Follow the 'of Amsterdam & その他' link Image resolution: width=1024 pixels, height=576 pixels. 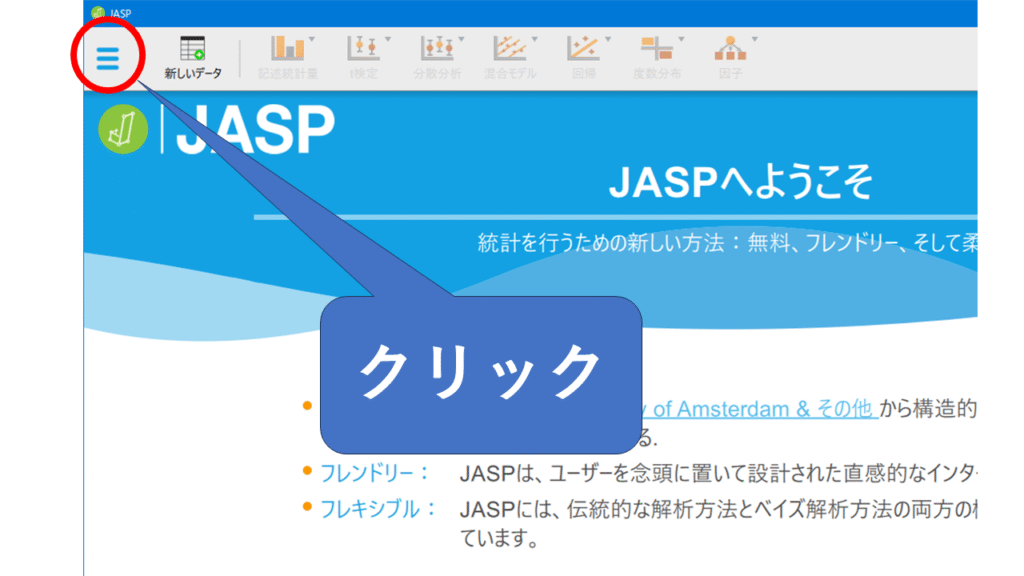(763, 409)
